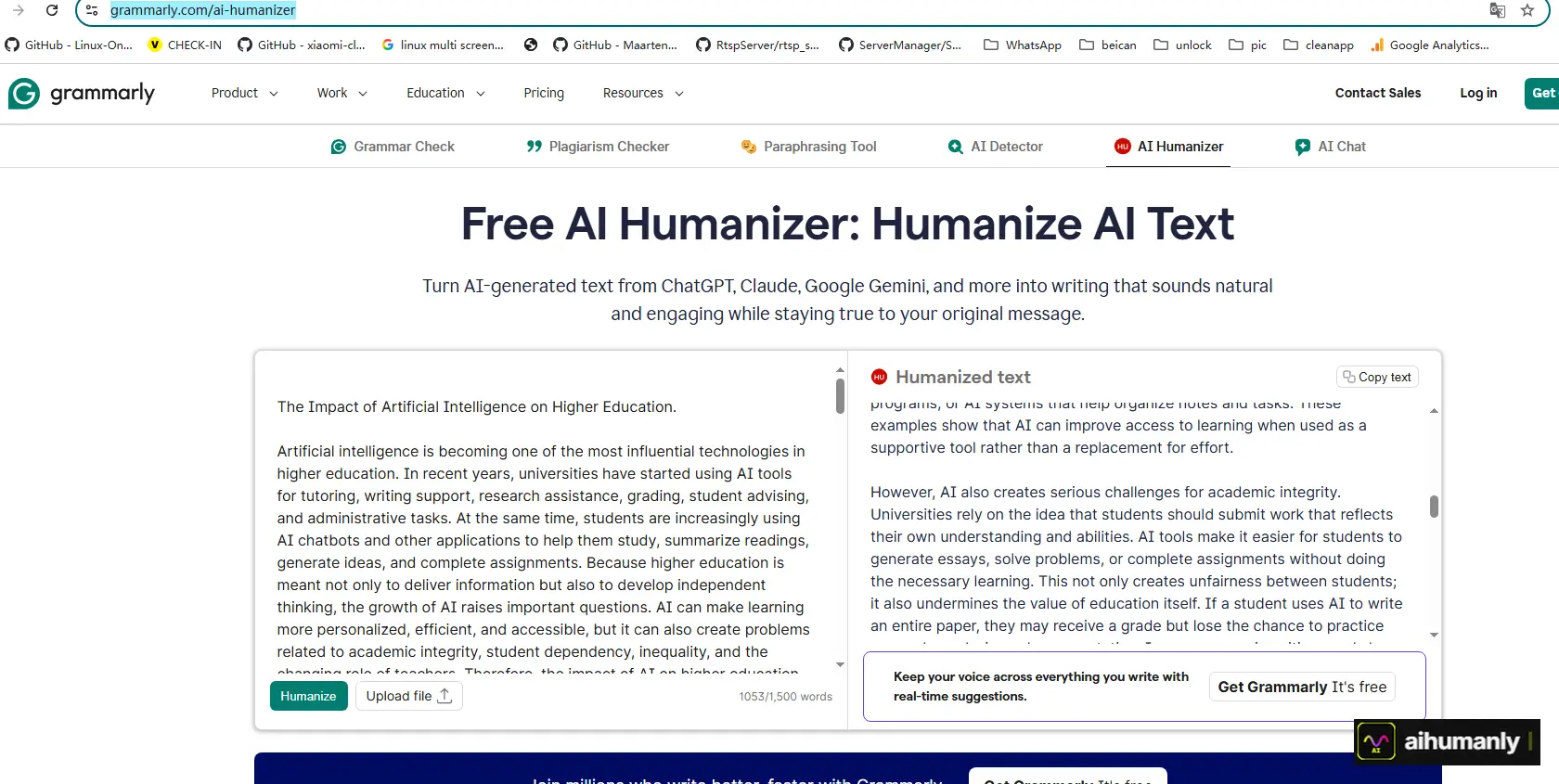Click the humanized text scrollbar thumb
This screenshot has width=1559, height=784.
pyautogui.click(x=1434, y=507)
